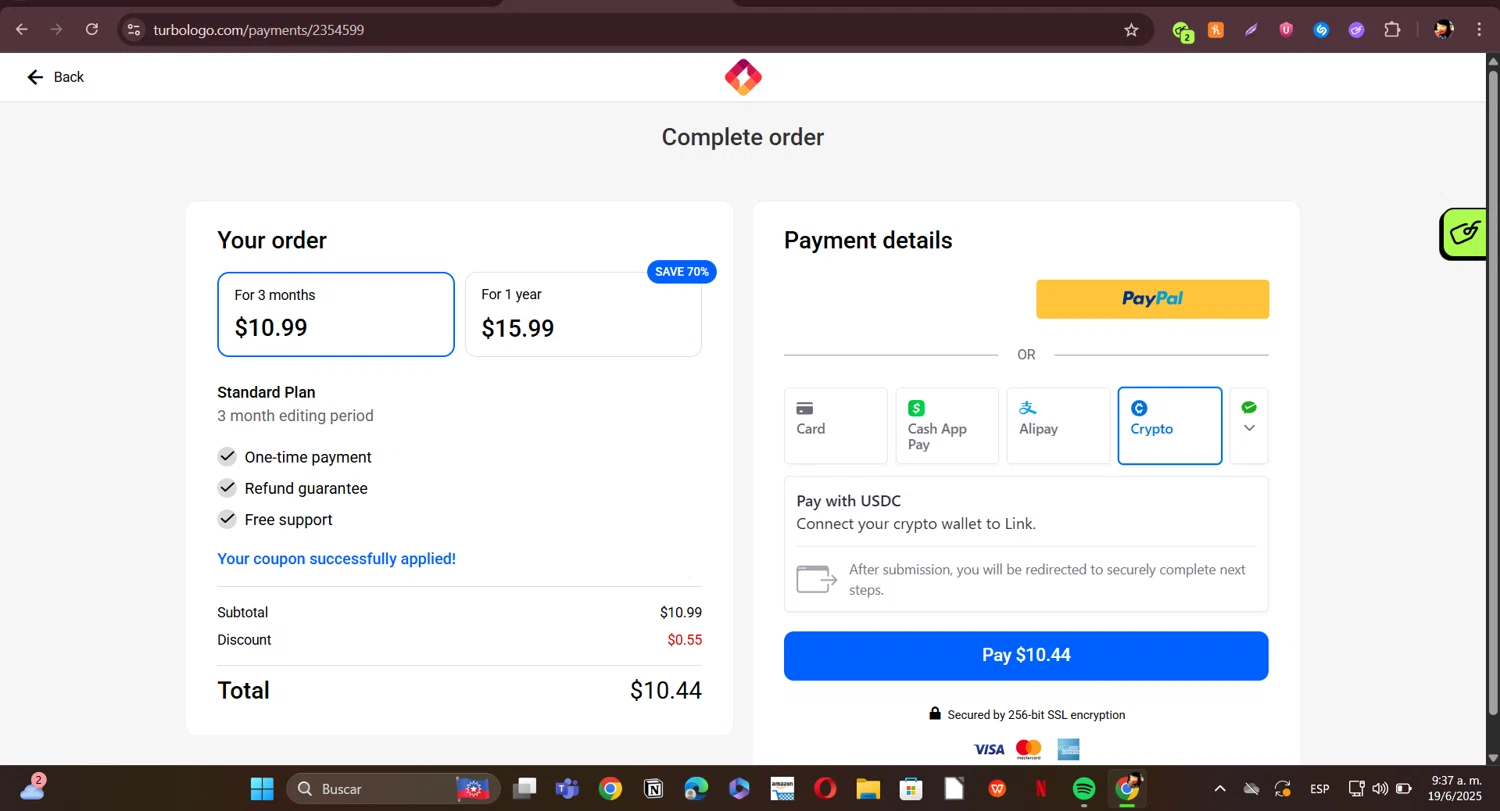Select the For 3 months $10.99 plan
This screenshot has width=1500, height=811.
click(336, 314)
